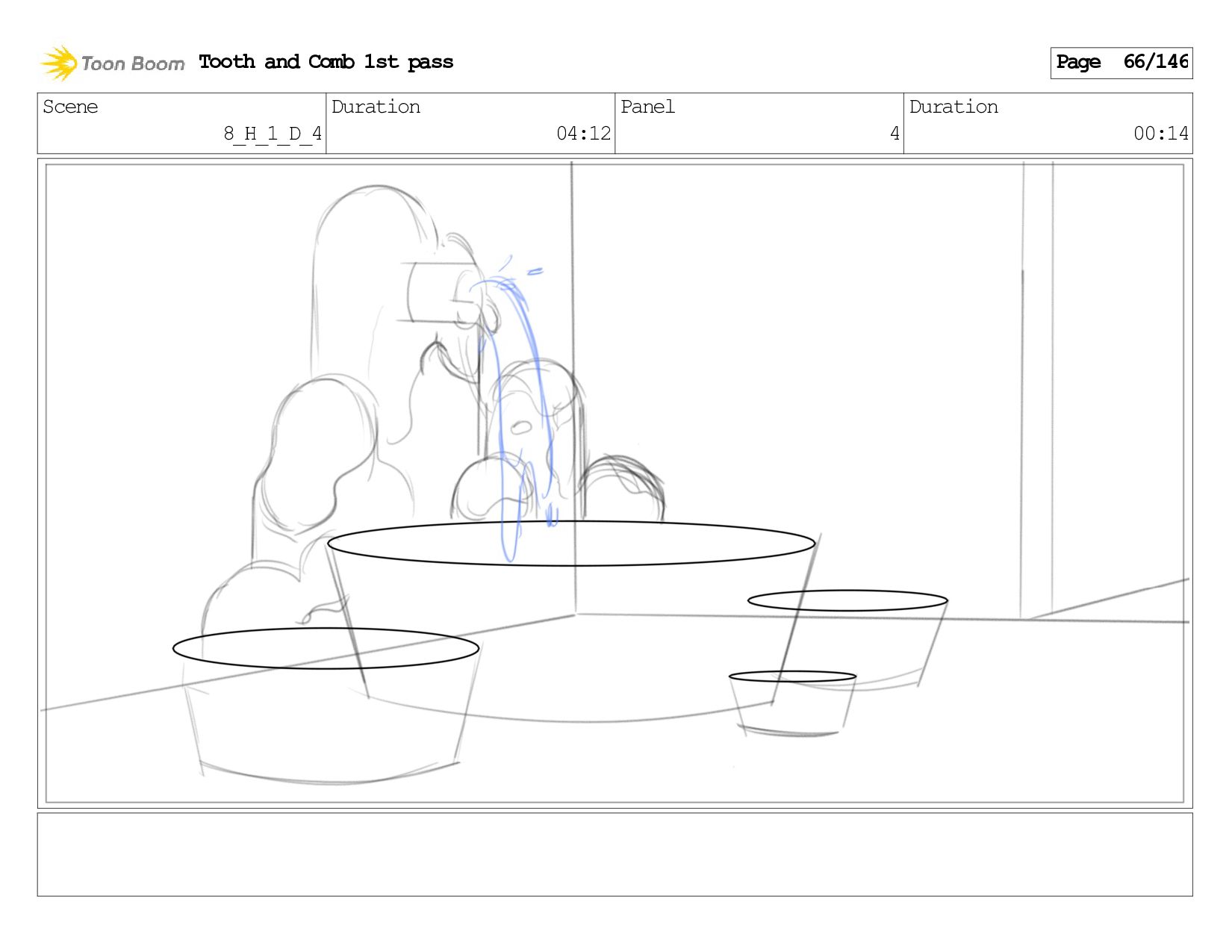The image size is (1232, 952).
Task: Click the Panel header label
Action: [647, 107]
